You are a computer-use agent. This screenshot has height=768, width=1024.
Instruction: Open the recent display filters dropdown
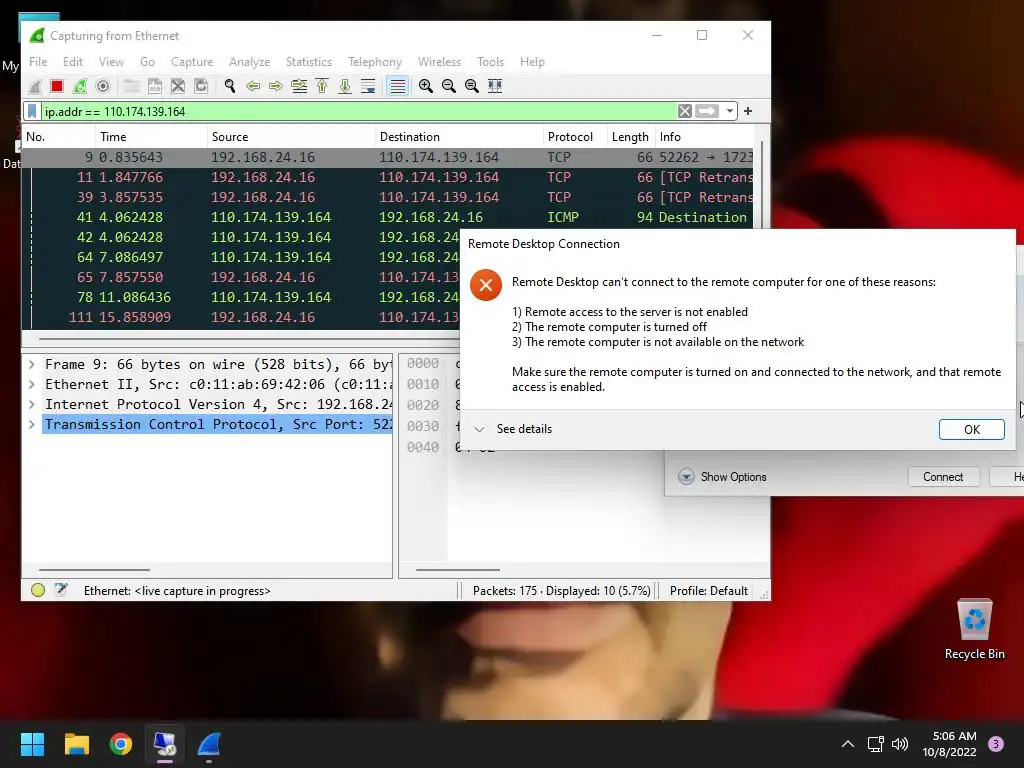pyautogui.click(x=729, y=111)
